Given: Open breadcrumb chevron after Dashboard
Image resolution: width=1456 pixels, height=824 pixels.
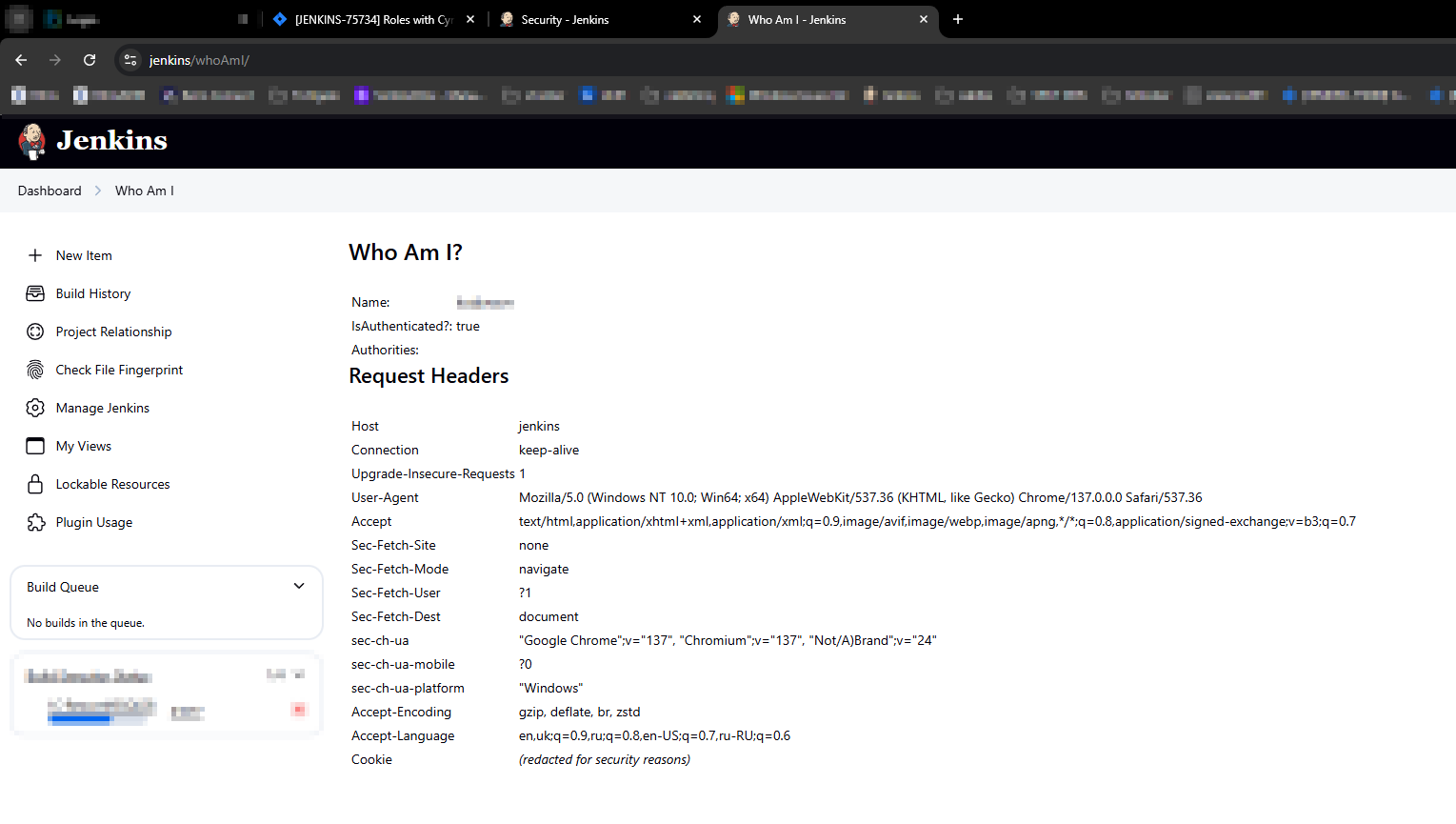Looking at the screenshot, I should point(98,191).
